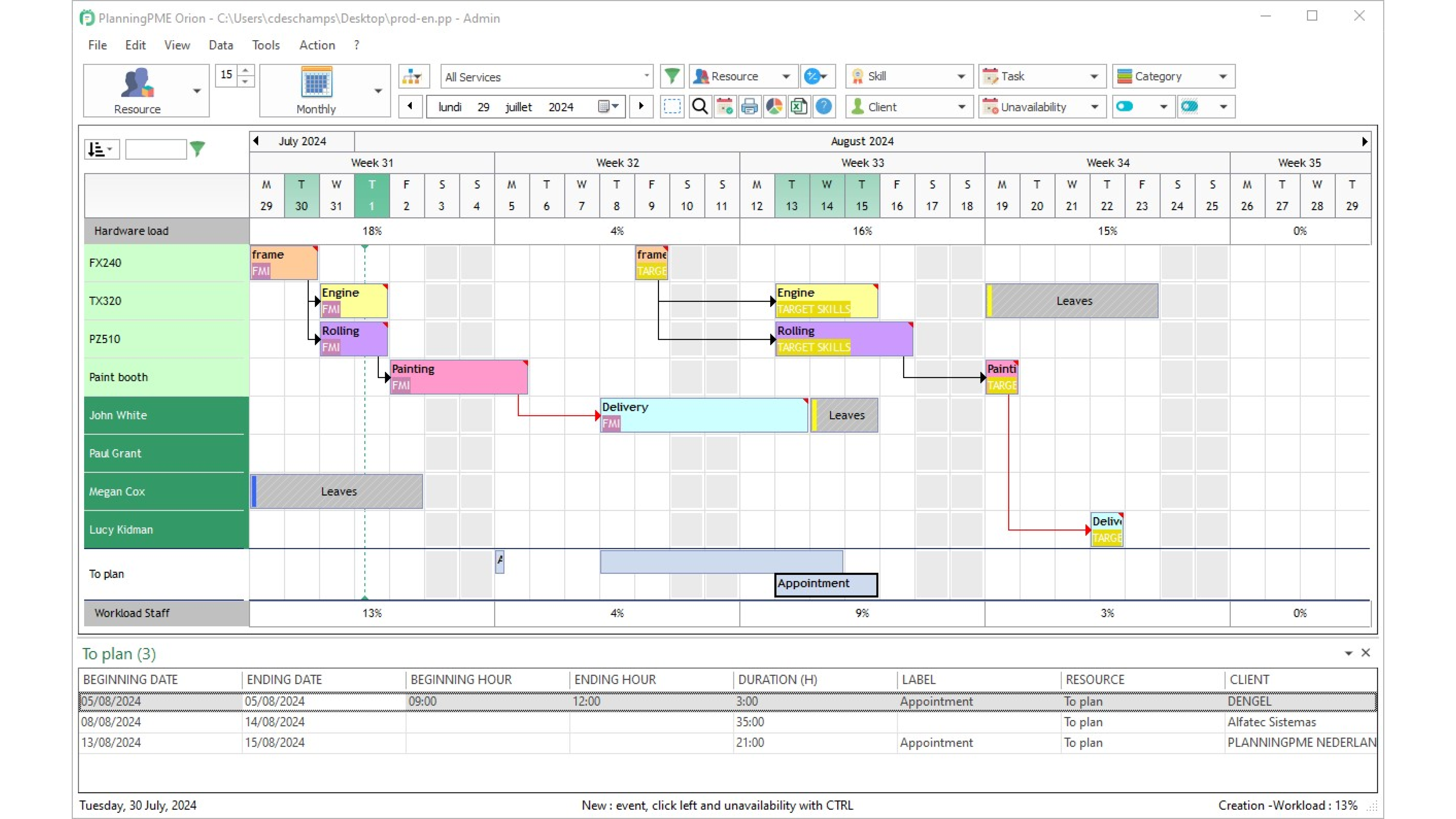The image size is (1456, 819).
Task: Go to next period with right arrow
Action: pos(641,106)
